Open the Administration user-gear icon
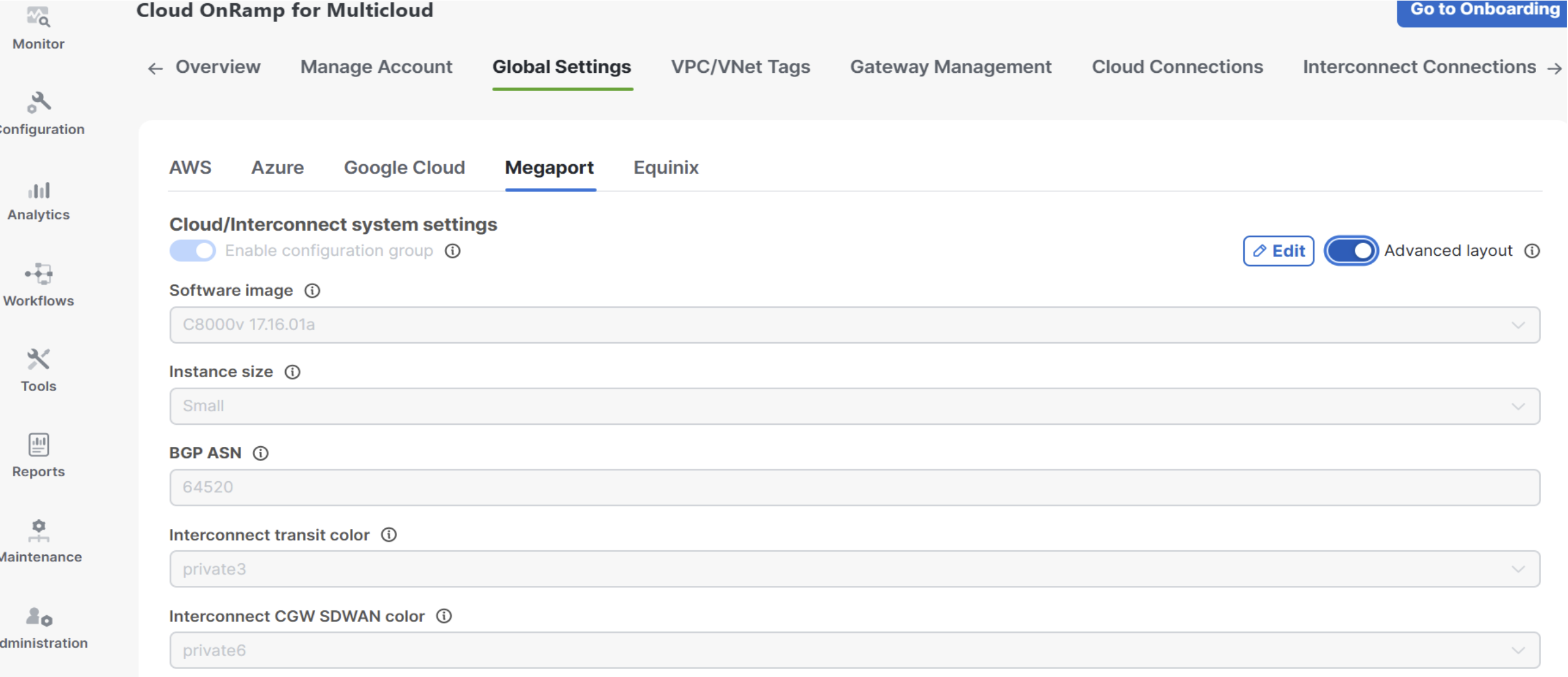The height and width of the screenshot is (677, 1568). tap(39, 616)
